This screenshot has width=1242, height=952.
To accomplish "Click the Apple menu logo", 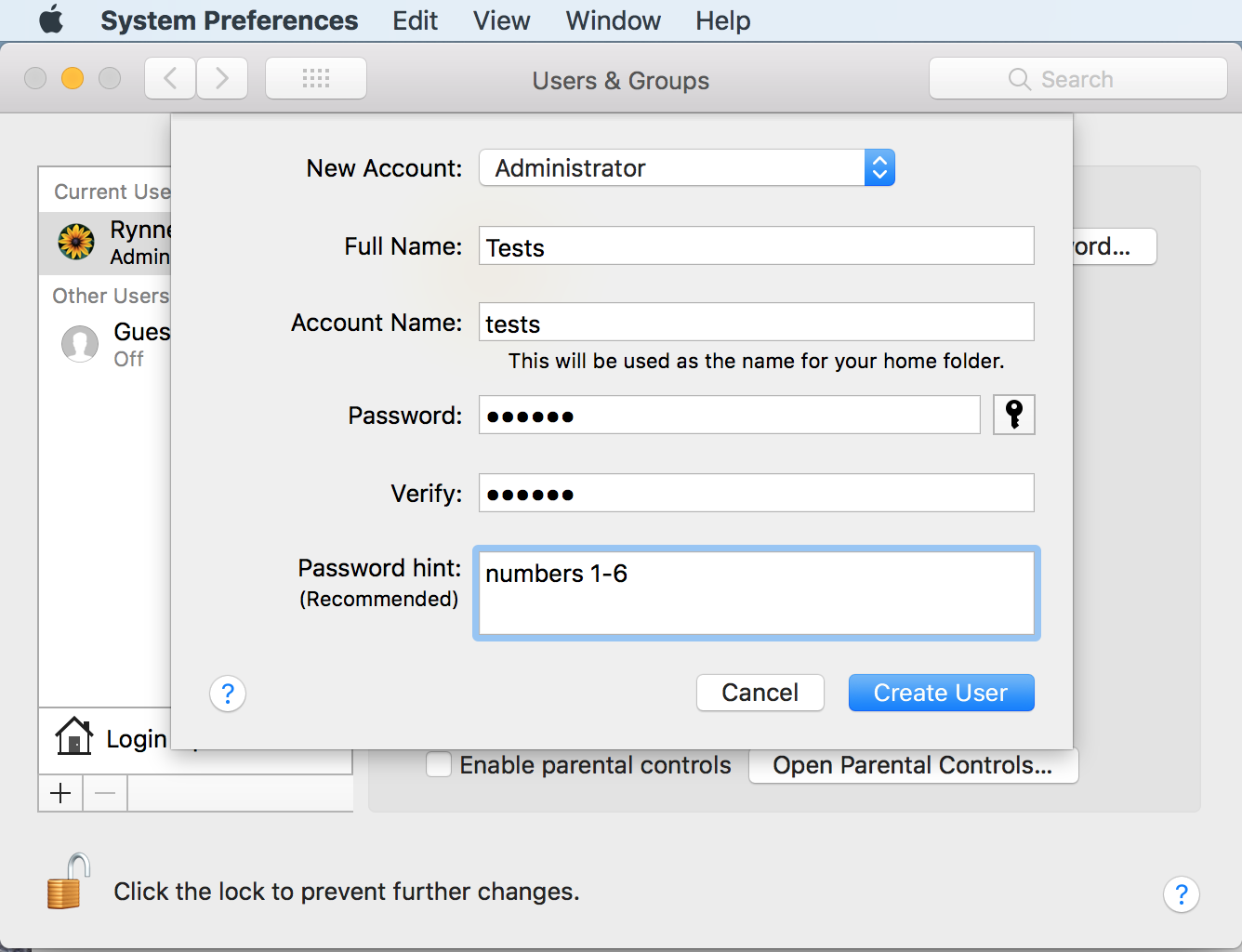I will pos(51,20).
